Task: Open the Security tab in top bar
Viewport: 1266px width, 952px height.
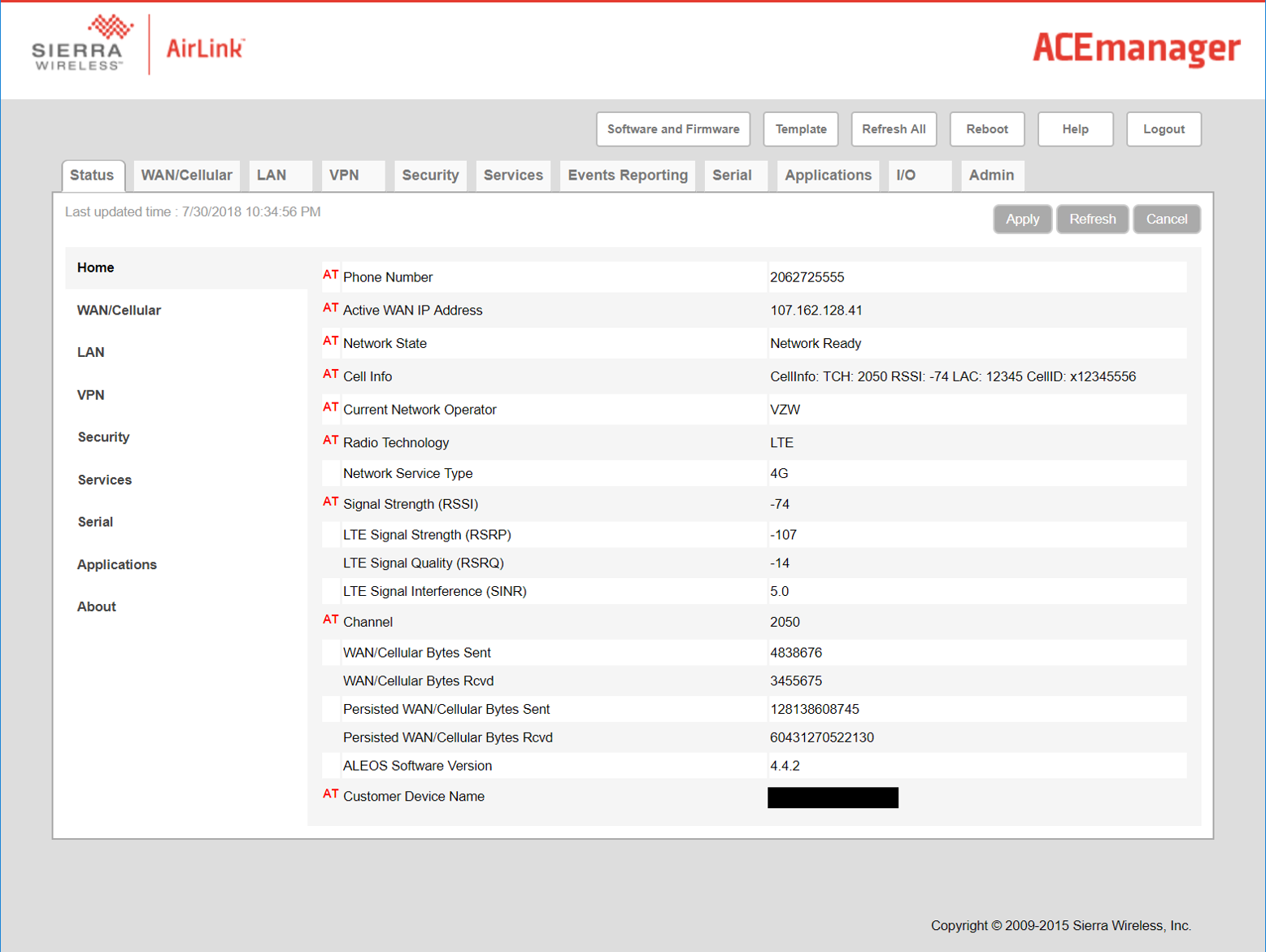Action: [x=430, y=176]
